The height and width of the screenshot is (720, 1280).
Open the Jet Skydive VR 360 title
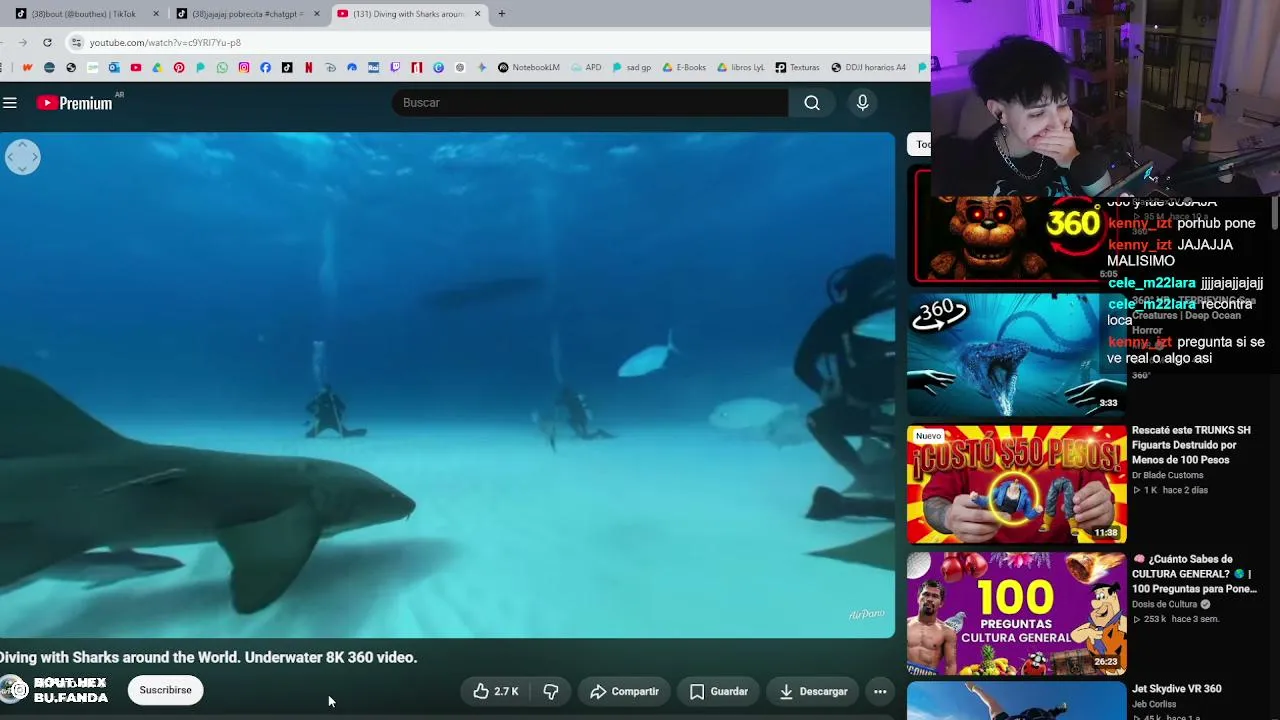(1177, 689)
